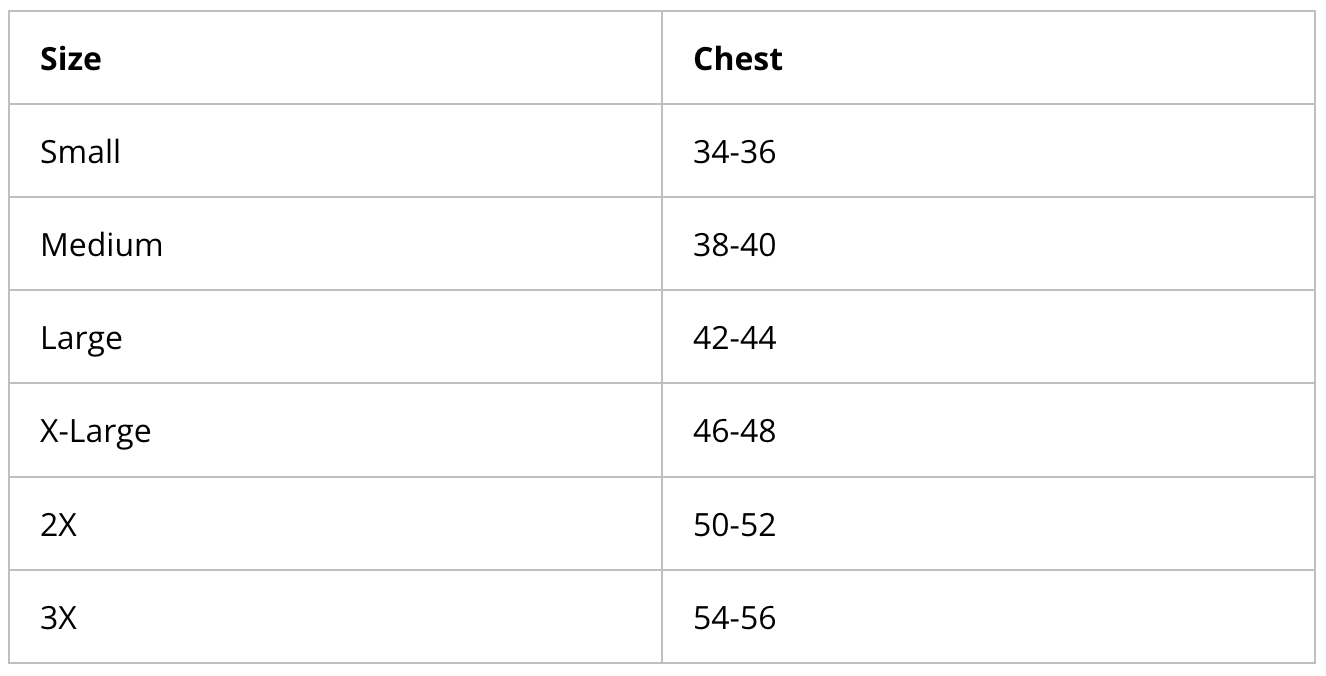
Task: Click the 54-56 chest measurement
Action: (734, 618)
